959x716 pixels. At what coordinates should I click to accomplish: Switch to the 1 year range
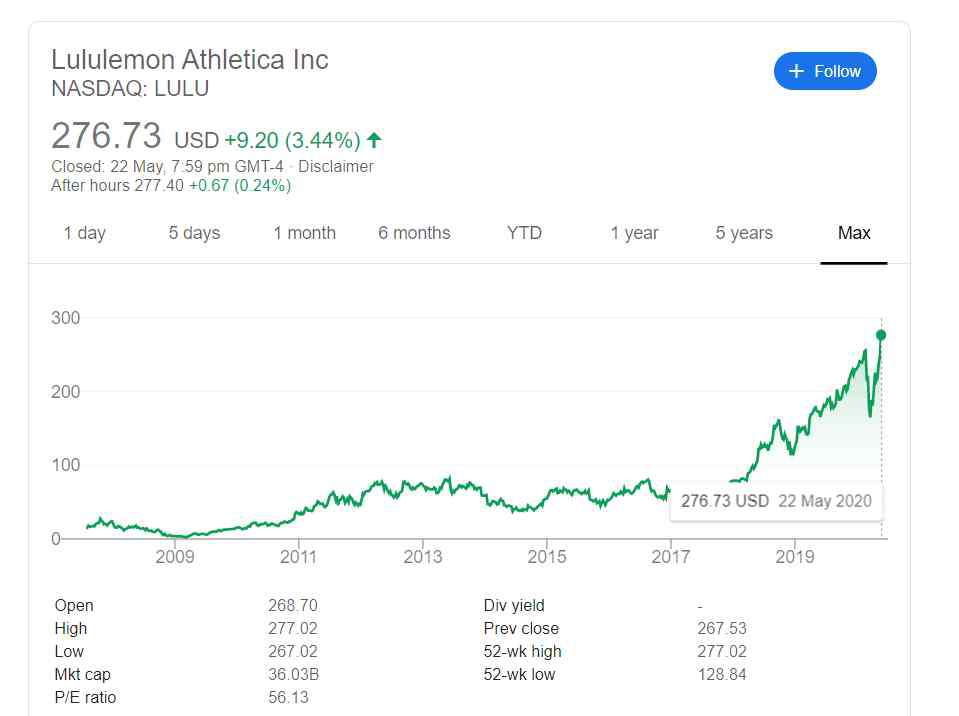[x=634, y=233]
